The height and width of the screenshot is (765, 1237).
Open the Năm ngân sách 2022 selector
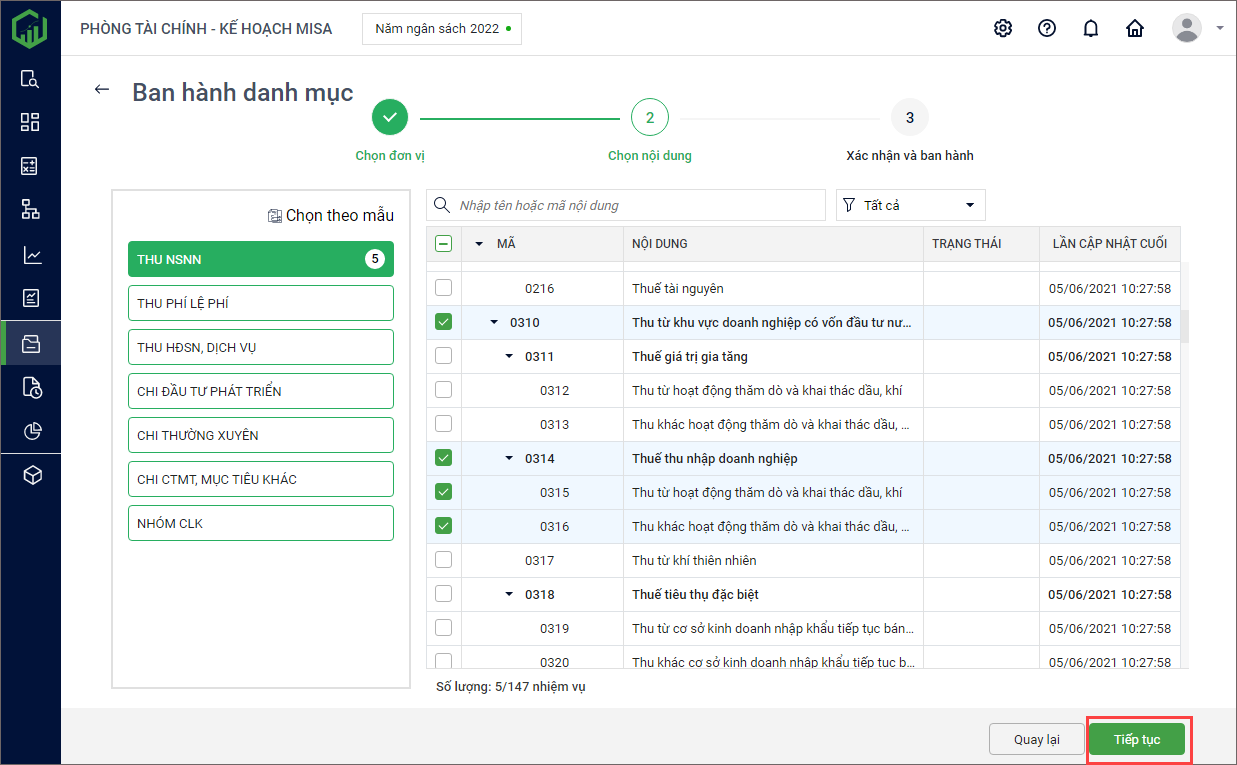pyautogui.click(x=442, y=29)
